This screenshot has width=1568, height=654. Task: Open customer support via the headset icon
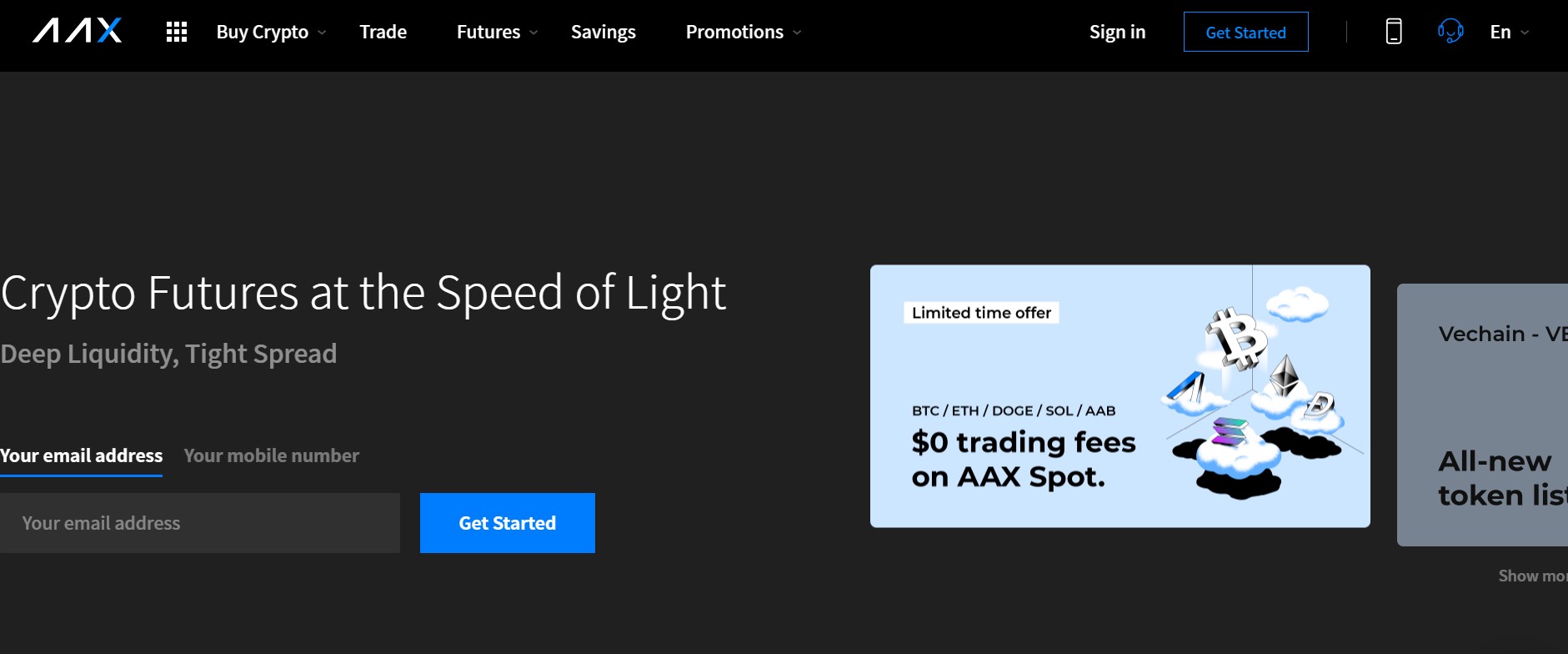tap(1450, 31)
